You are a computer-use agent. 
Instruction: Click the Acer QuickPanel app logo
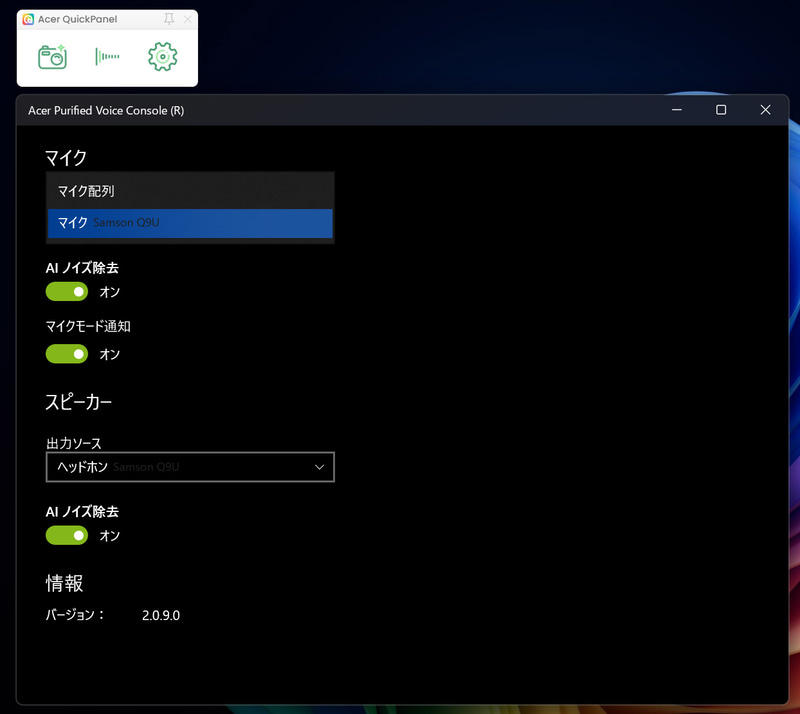[28, 19]
